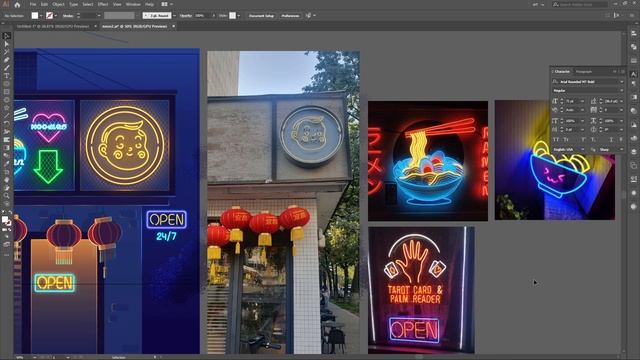Click the Preferences button
640x360 pixels.
tap(290, 16)
